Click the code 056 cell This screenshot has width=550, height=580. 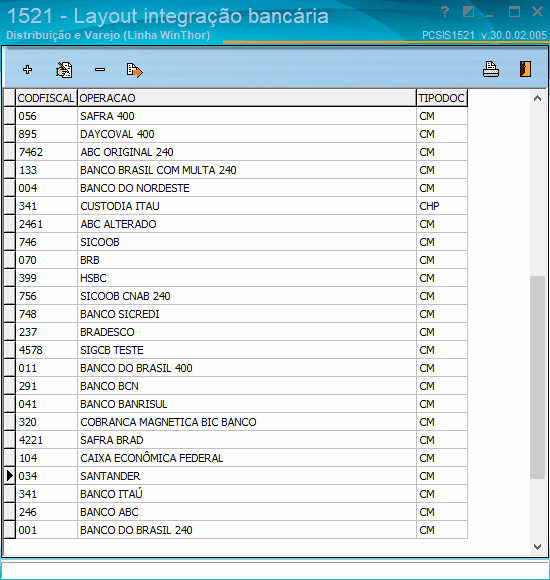(46, 116)
